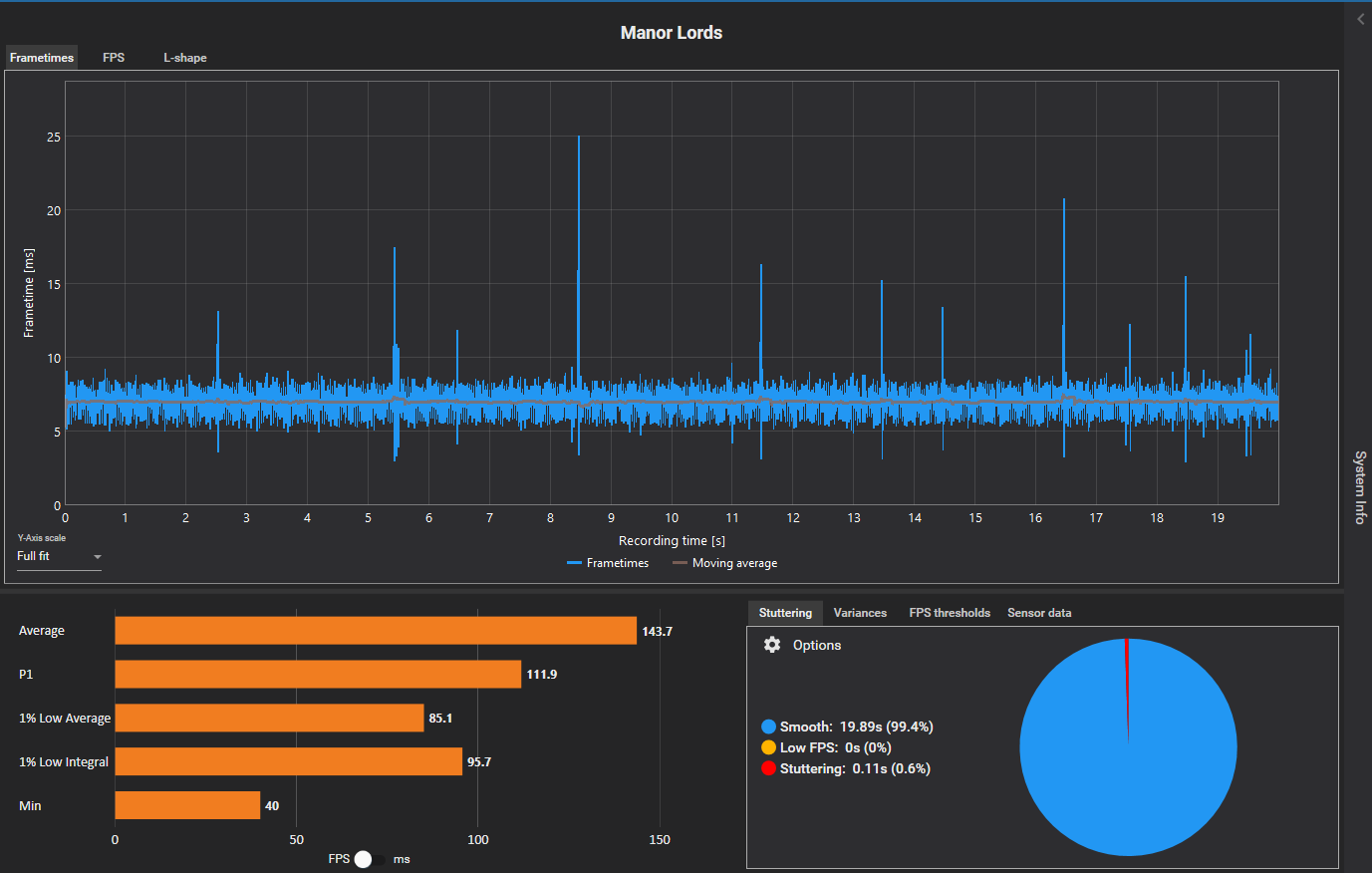Toggle Frametimes series in chart legend
The width and height of the screenshot is (1372, 873).
click(x=608, y=563)
